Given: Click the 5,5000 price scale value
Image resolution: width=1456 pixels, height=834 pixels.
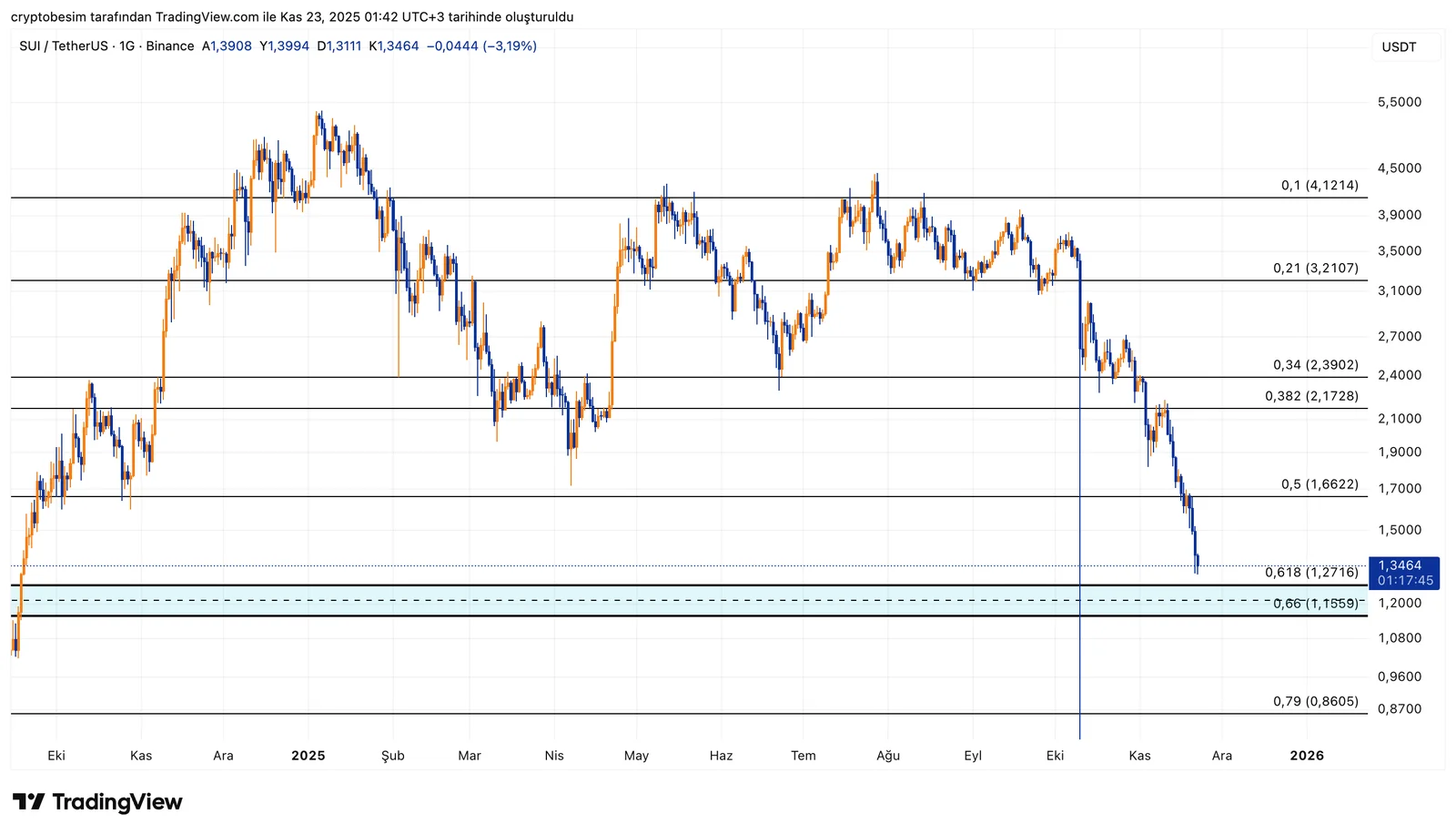Looking at the screenshot, I should coord(1399,102).
